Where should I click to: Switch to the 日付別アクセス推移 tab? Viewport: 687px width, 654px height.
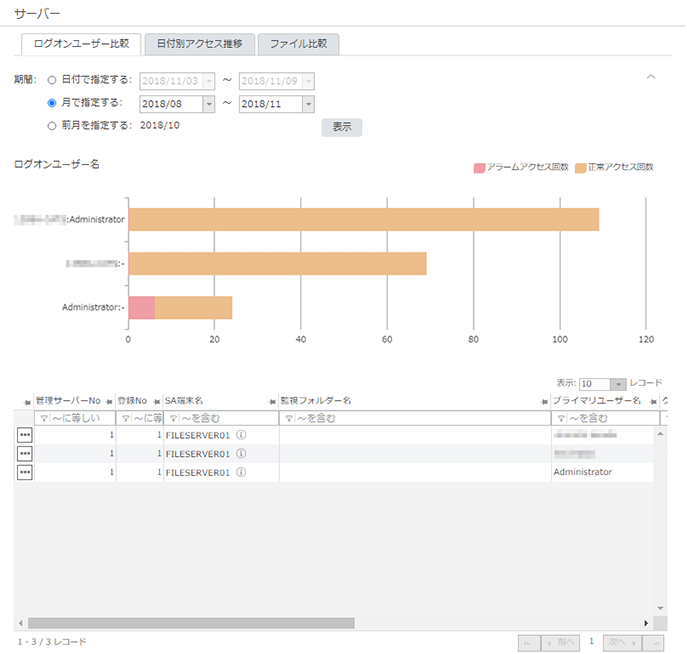(x=199, y=44)
